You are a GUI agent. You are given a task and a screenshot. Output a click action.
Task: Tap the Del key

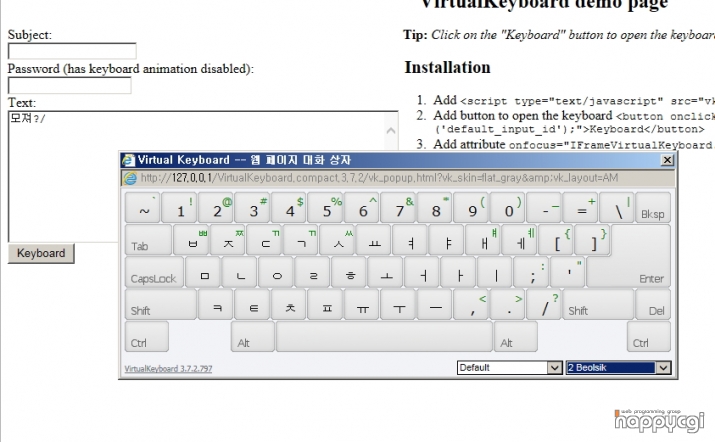pos(653,304)
